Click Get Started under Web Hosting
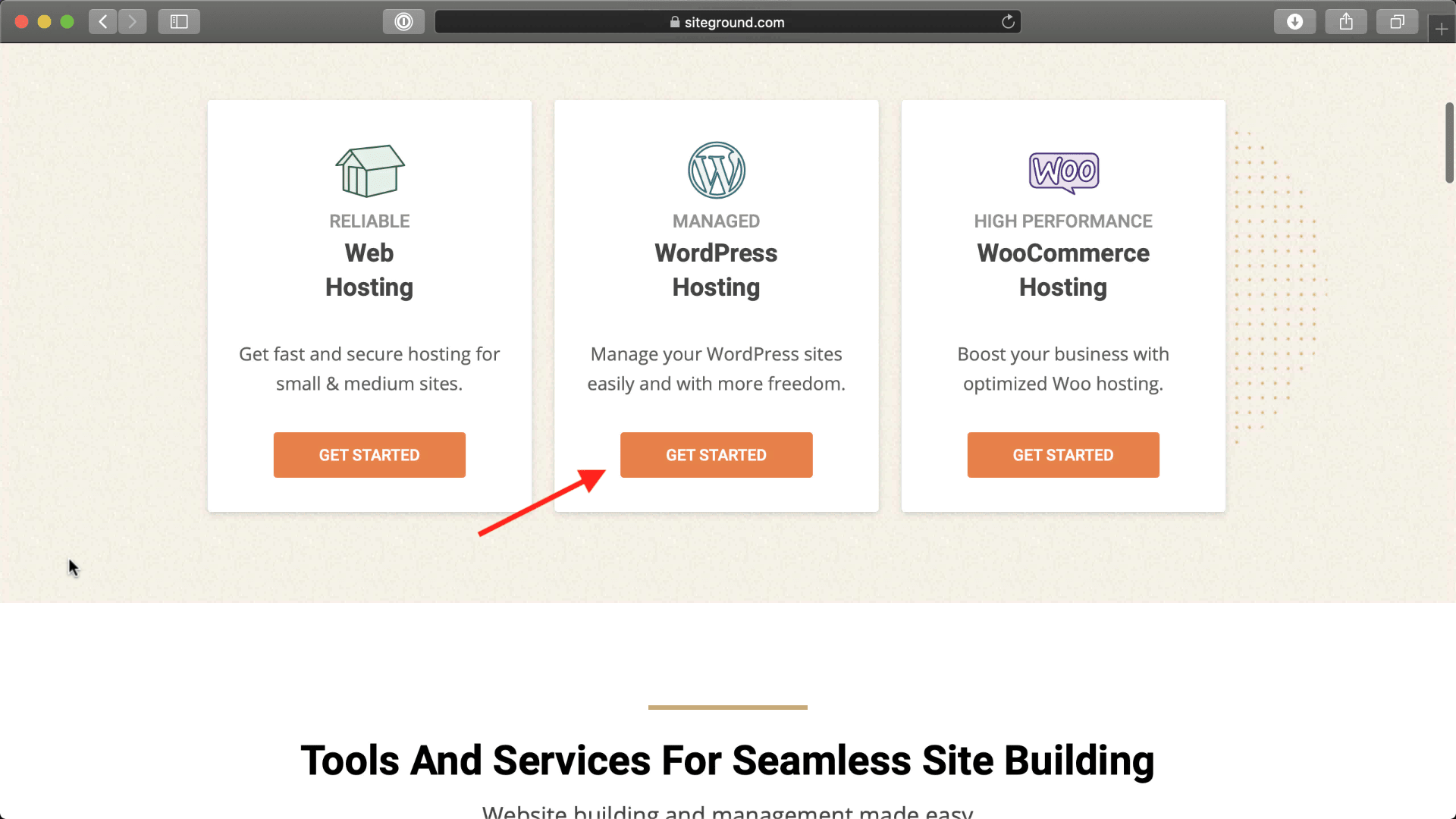 coord(369,455)
